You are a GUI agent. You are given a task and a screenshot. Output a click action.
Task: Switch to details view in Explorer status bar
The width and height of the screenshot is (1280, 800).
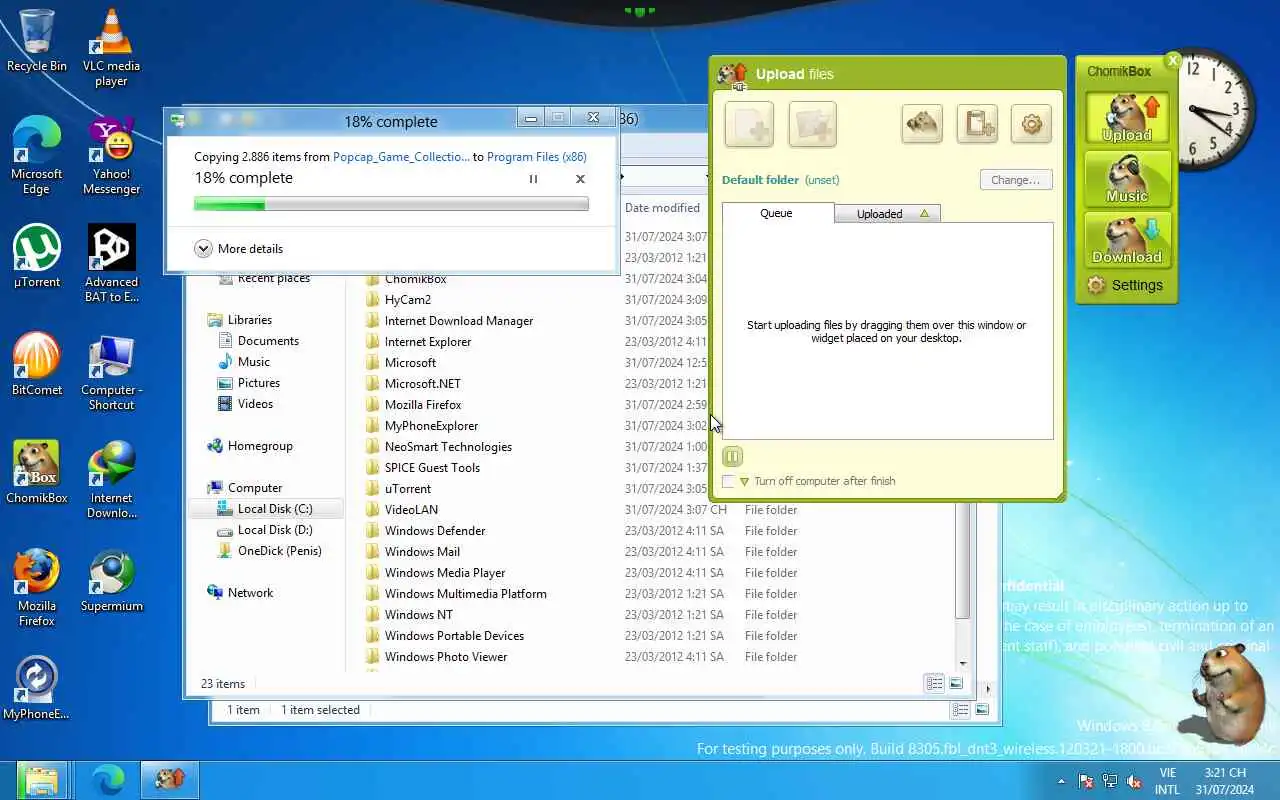pyautogui.click(x=934, y=684)
